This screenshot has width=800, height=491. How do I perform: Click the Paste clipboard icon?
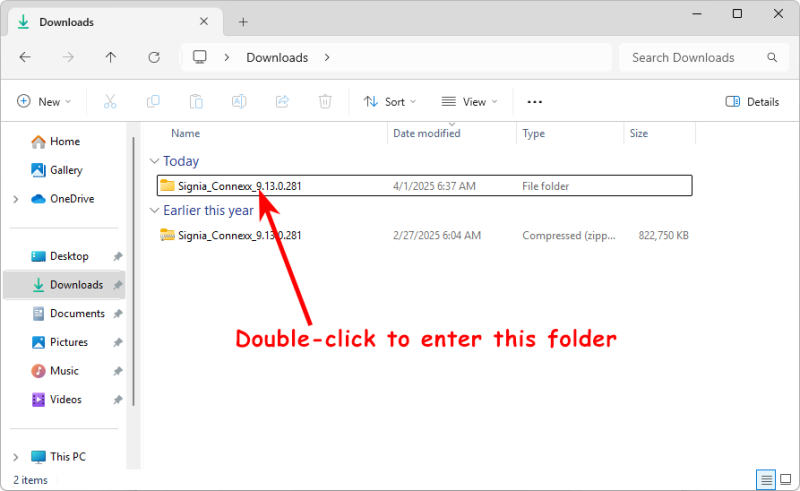click(x=197, y=101)
